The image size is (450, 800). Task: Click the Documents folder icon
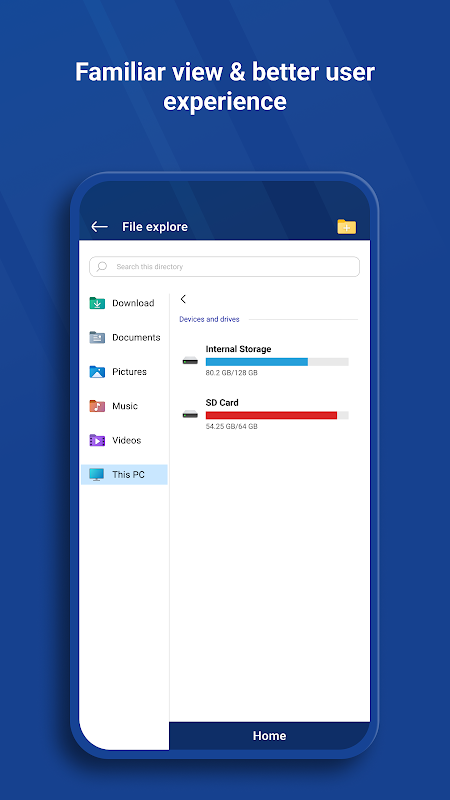coord(97,337)
